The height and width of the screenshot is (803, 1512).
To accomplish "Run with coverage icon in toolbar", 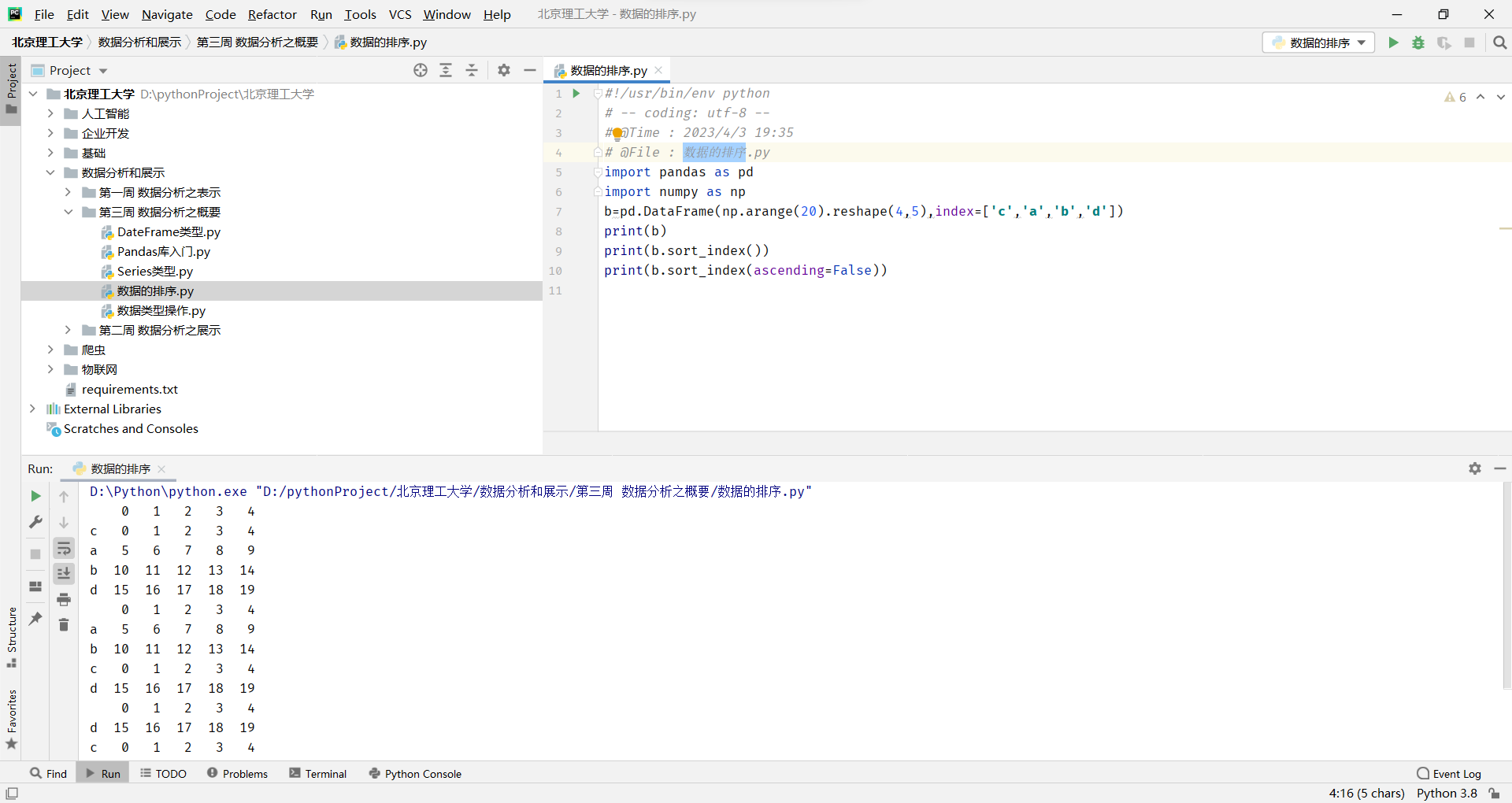I will (1443, 43).
